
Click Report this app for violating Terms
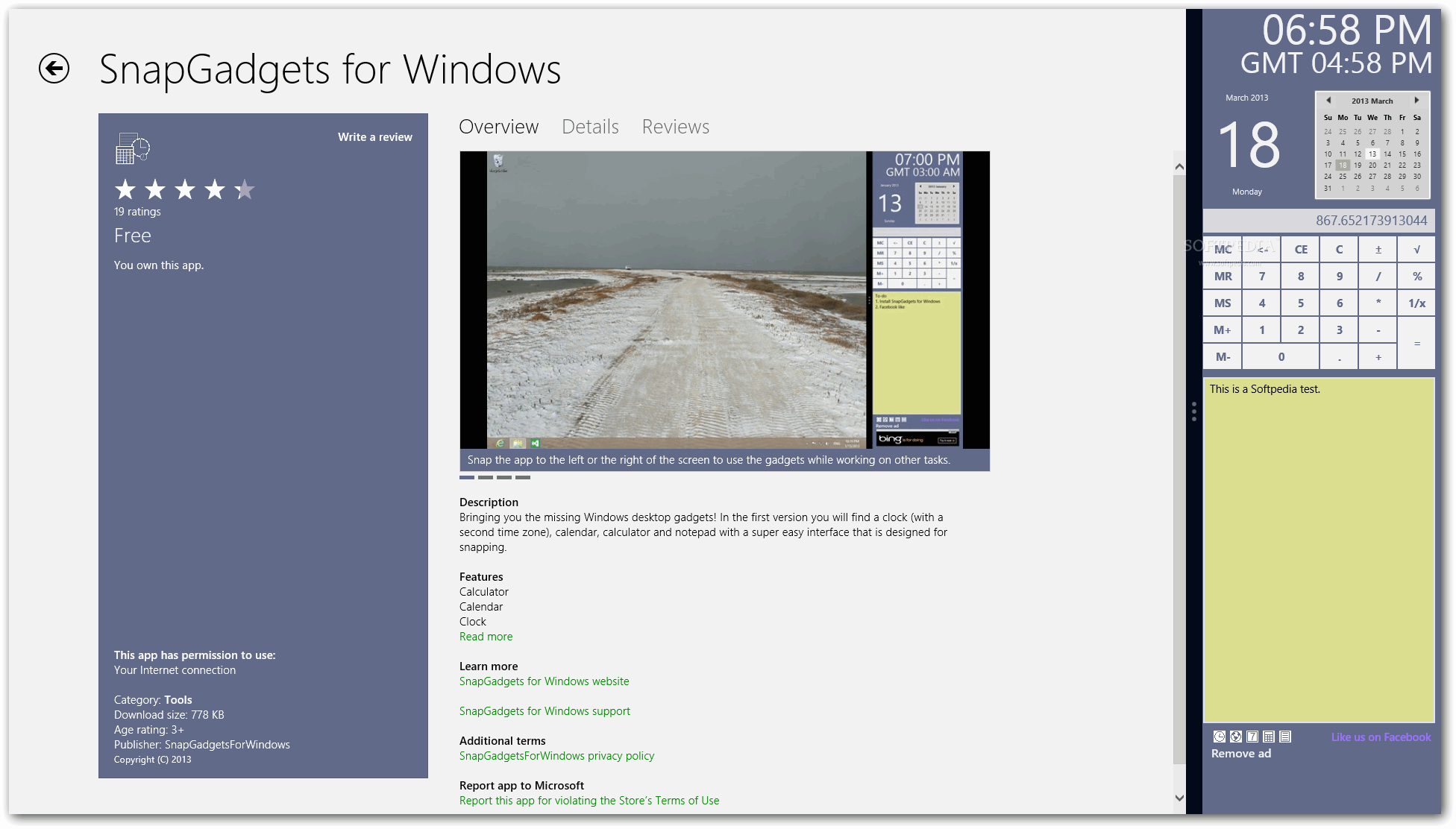(x=589, y=801)
